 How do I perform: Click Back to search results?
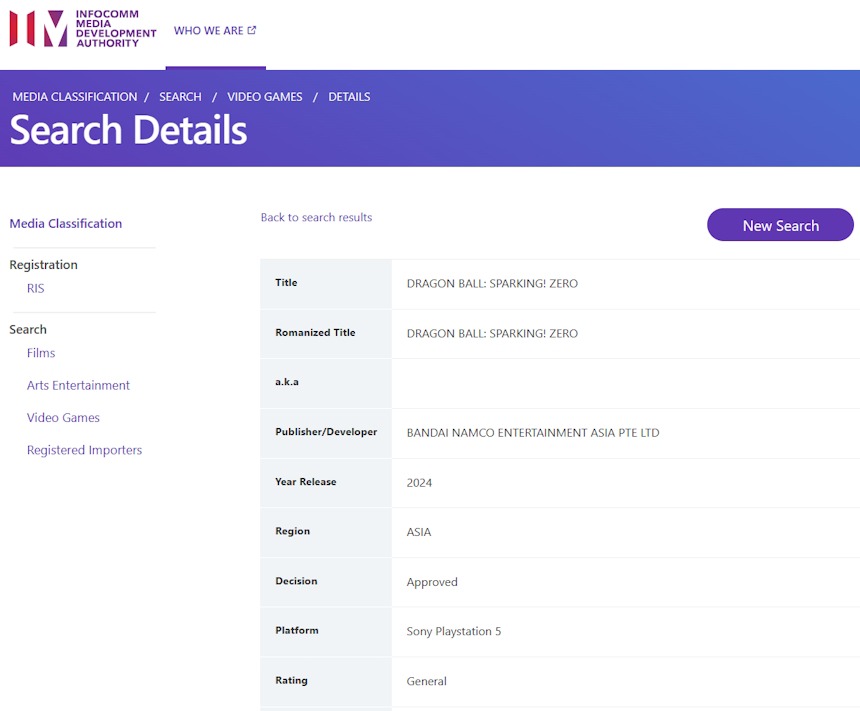pyautogui.click(x=316, y=217)
